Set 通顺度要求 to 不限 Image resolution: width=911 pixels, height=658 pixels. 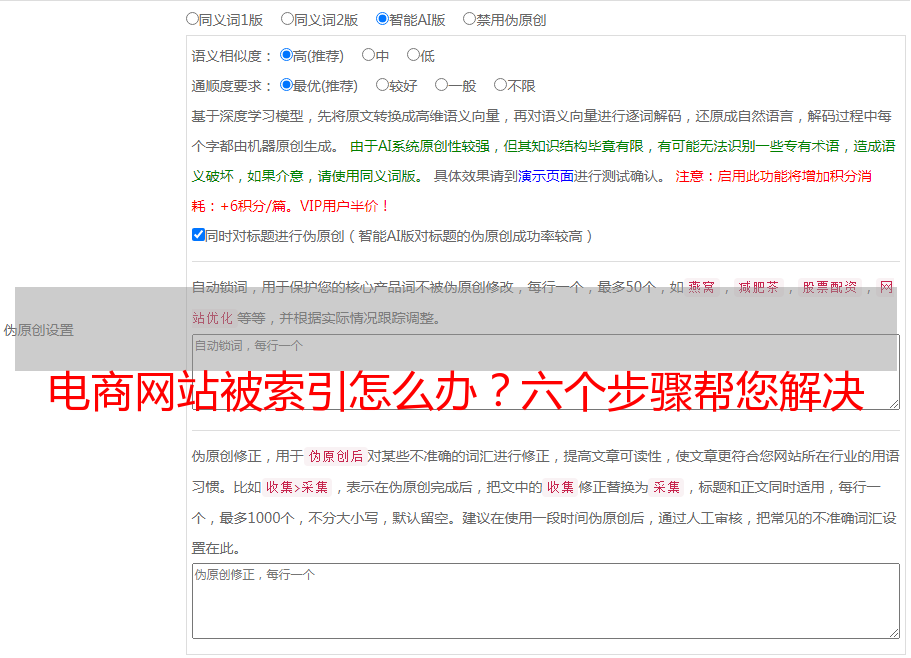pos(500,85)
